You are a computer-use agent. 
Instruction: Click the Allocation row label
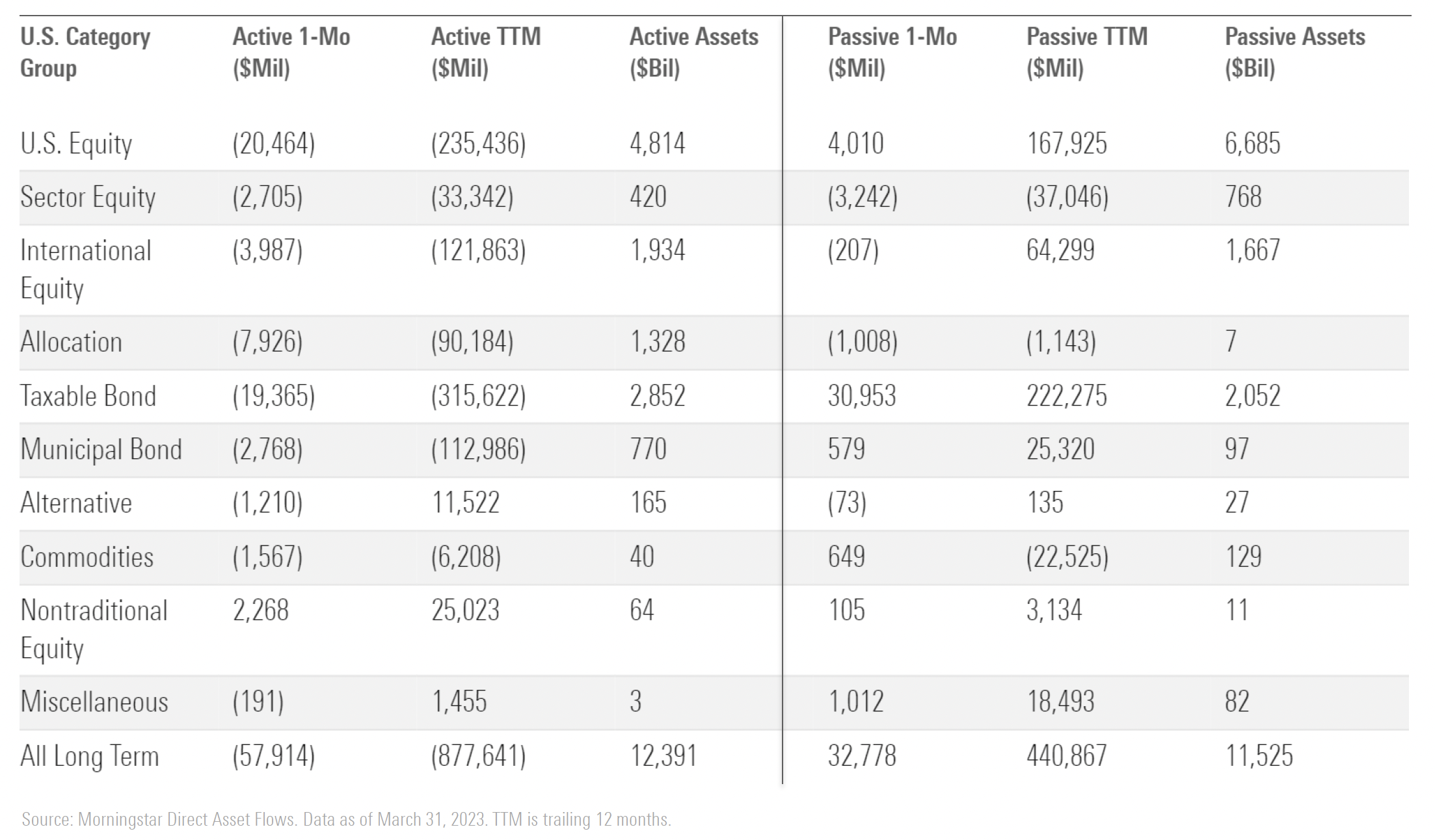(x=71, y=342)
